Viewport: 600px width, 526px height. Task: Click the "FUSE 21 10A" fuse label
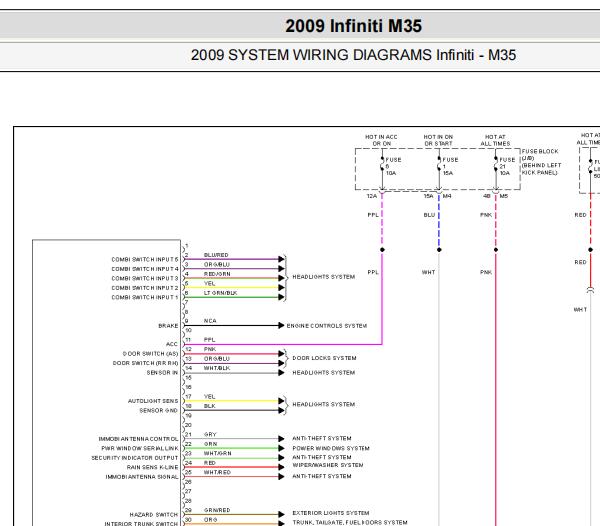507,166
